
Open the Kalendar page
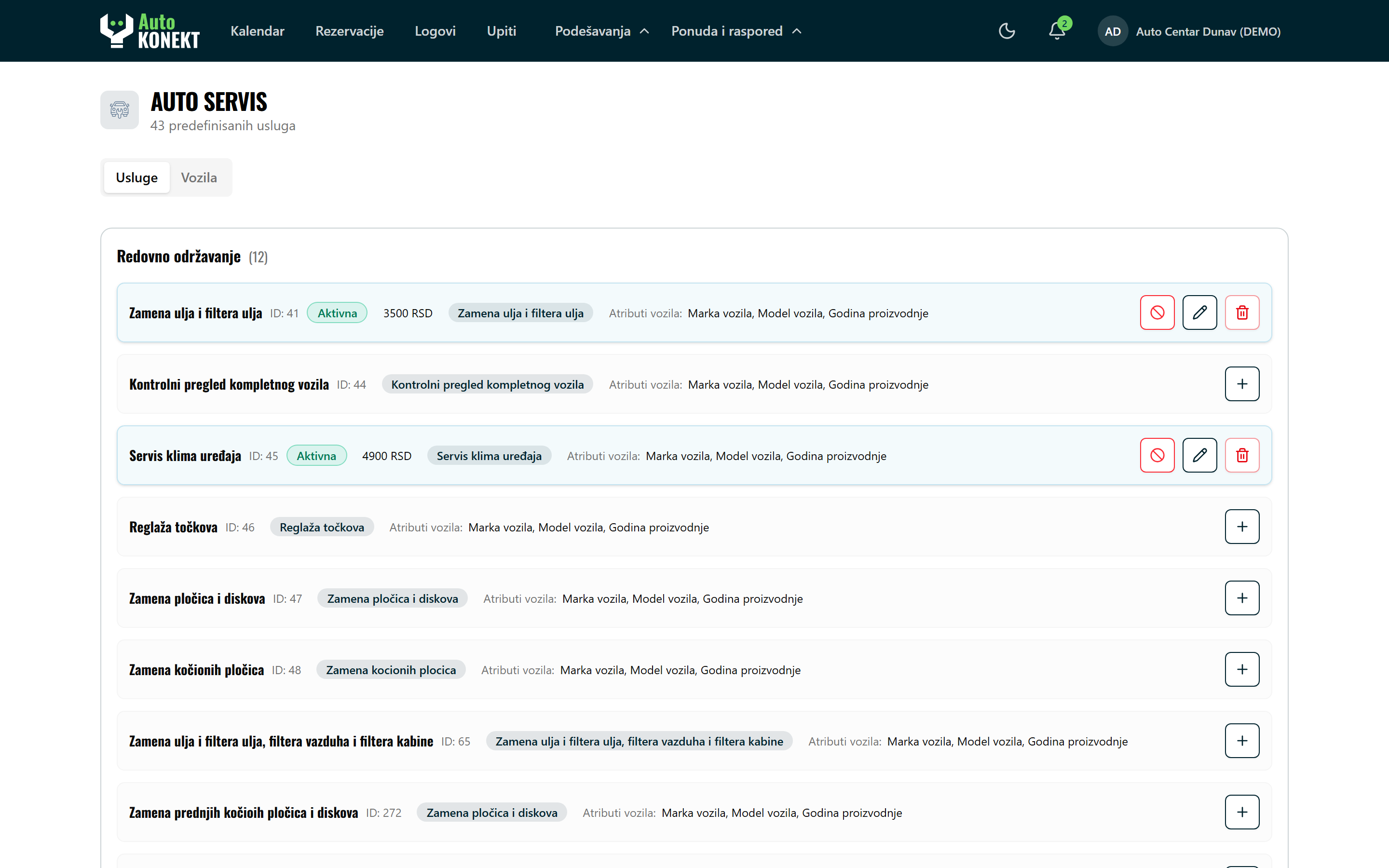coord(257,31)
